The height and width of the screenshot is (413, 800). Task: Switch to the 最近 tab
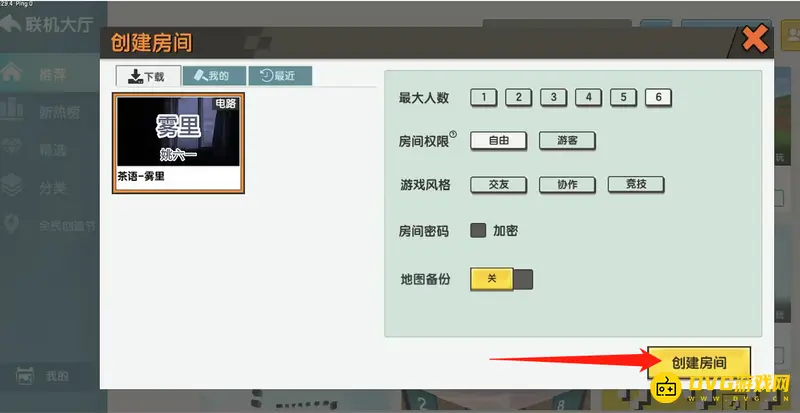coord(280,76)
